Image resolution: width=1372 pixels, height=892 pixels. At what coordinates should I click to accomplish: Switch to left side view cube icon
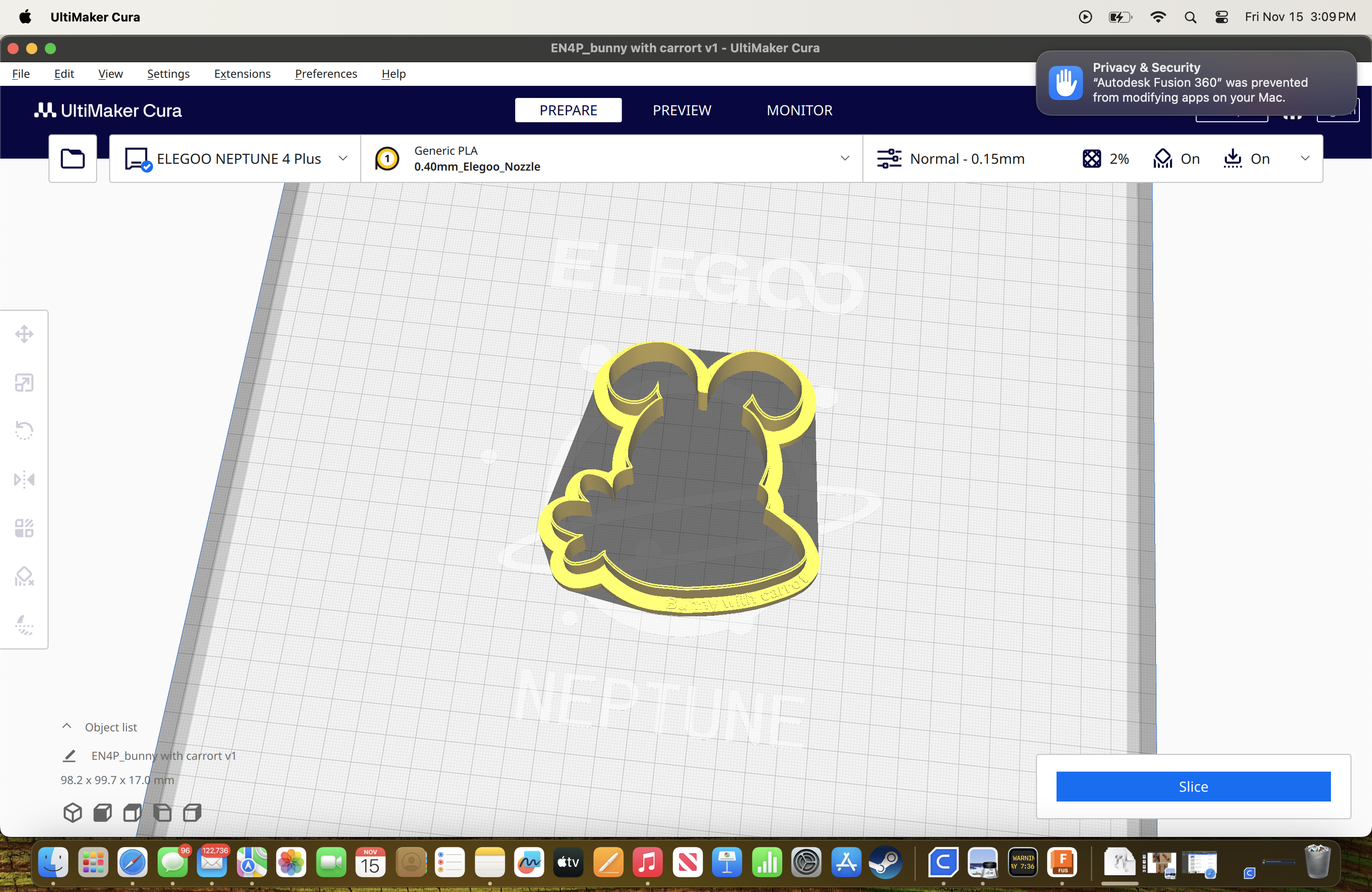pos(162,813)
